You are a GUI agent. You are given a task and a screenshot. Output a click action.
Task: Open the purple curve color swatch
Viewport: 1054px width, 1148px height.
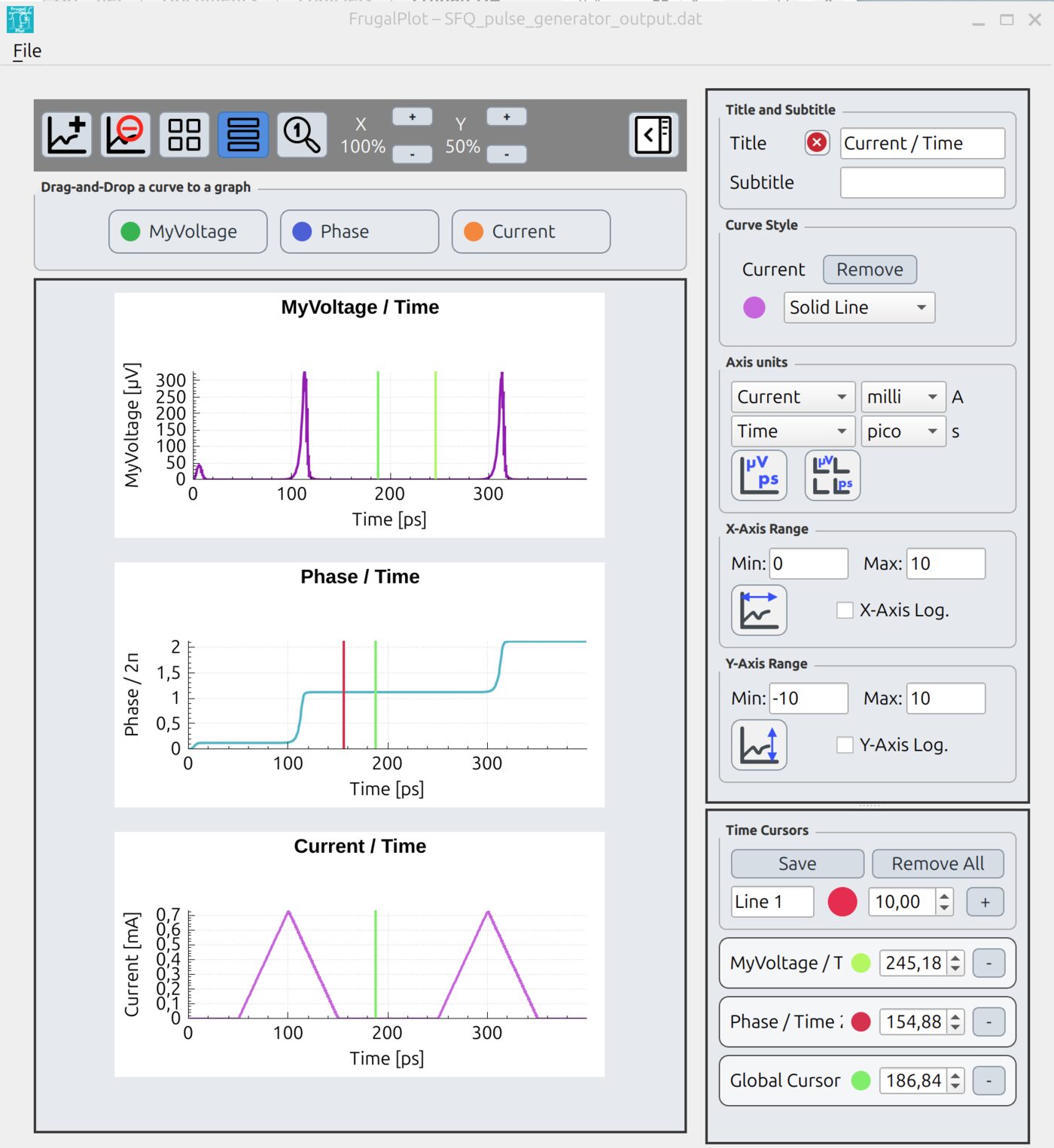pos(754,307)
